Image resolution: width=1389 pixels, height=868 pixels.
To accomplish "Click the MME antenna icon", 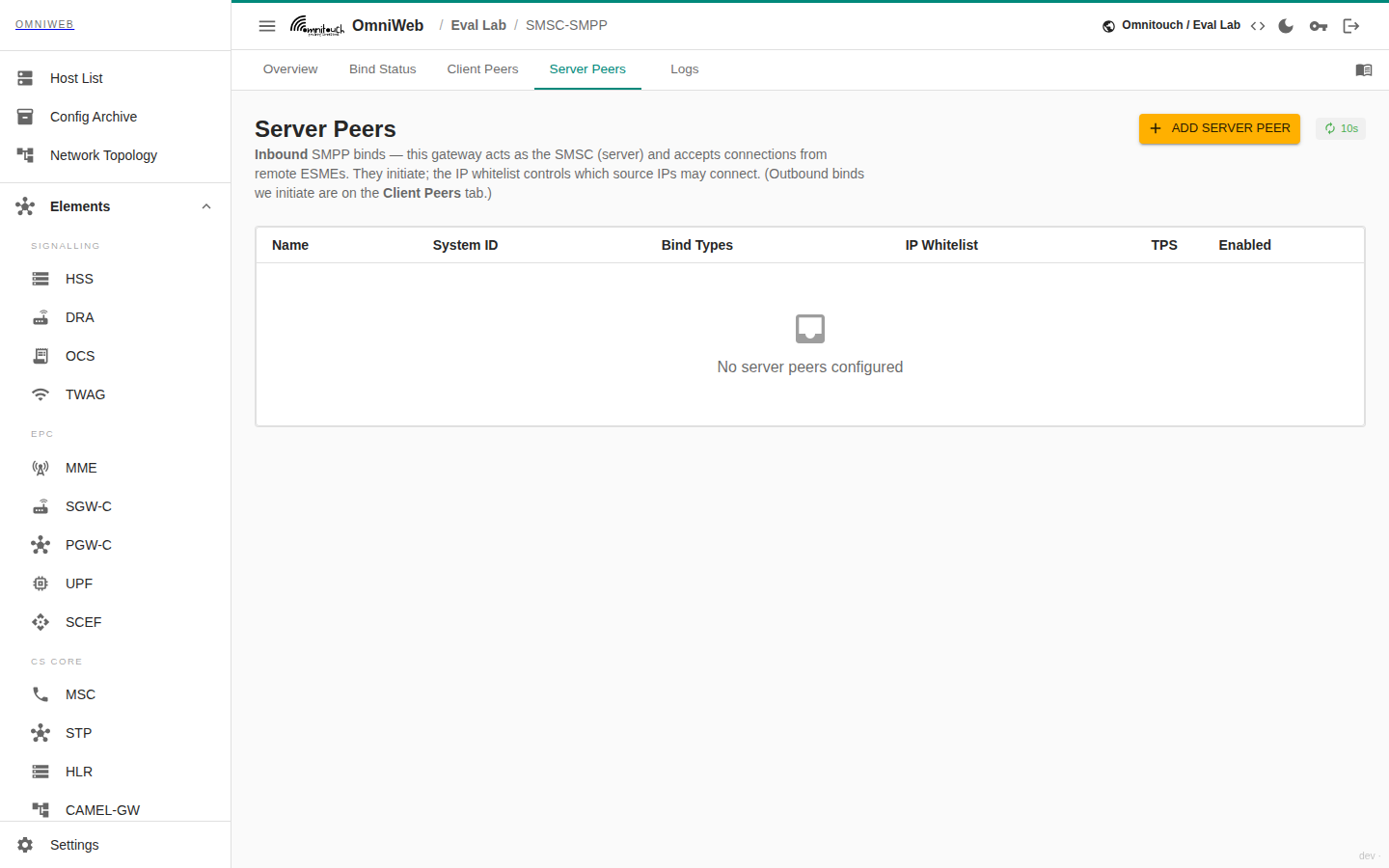I will tap(41, 468).
